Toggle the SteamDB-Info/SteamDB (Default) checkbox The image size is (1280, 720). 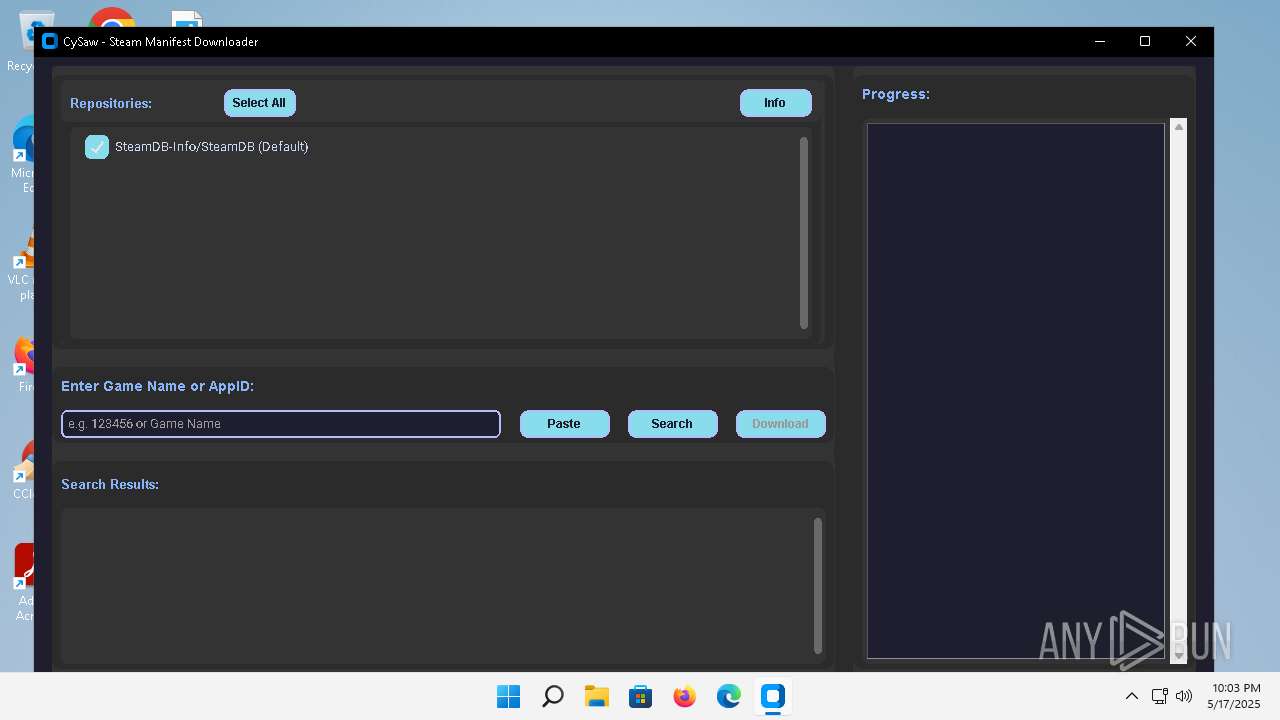[97, 147]
